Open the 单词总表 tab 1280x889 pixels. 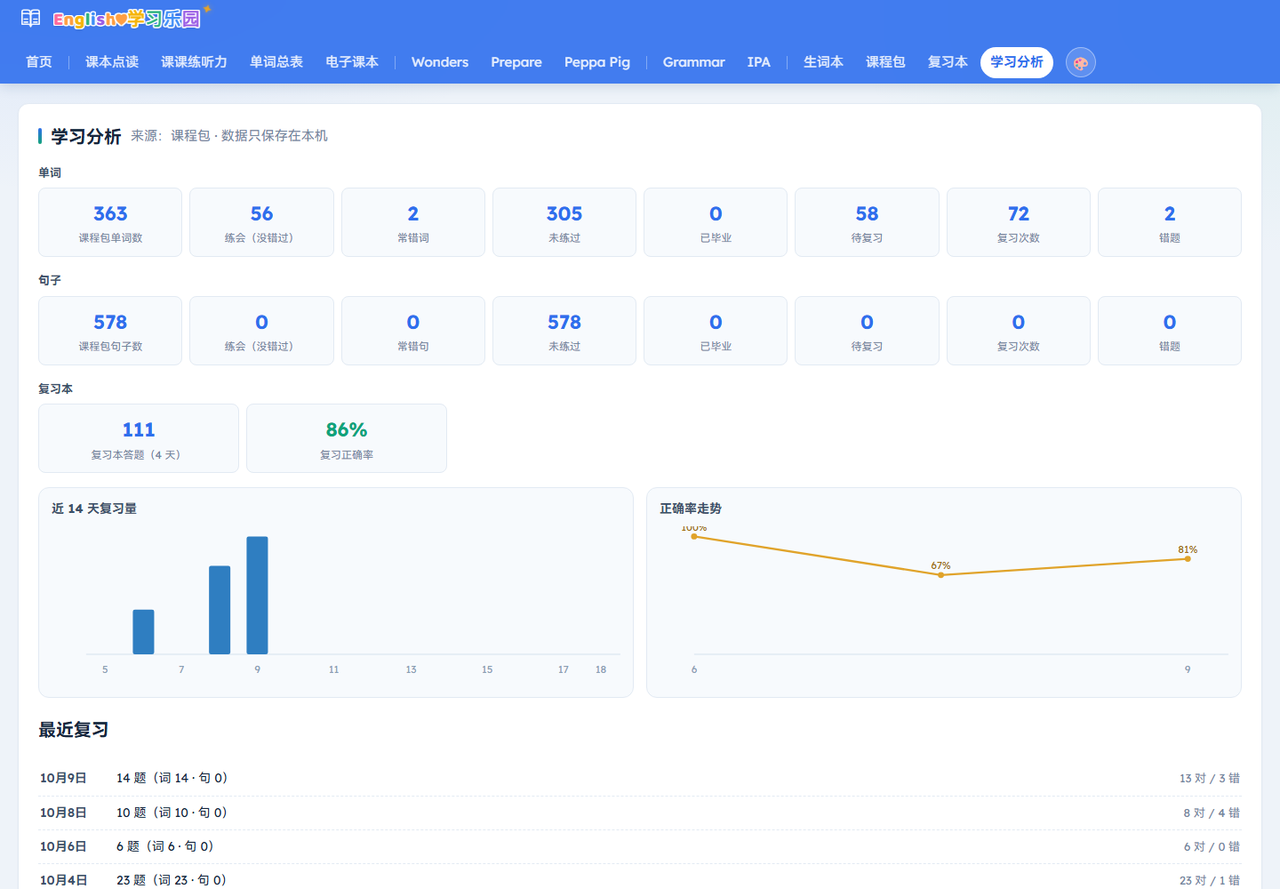276,62
